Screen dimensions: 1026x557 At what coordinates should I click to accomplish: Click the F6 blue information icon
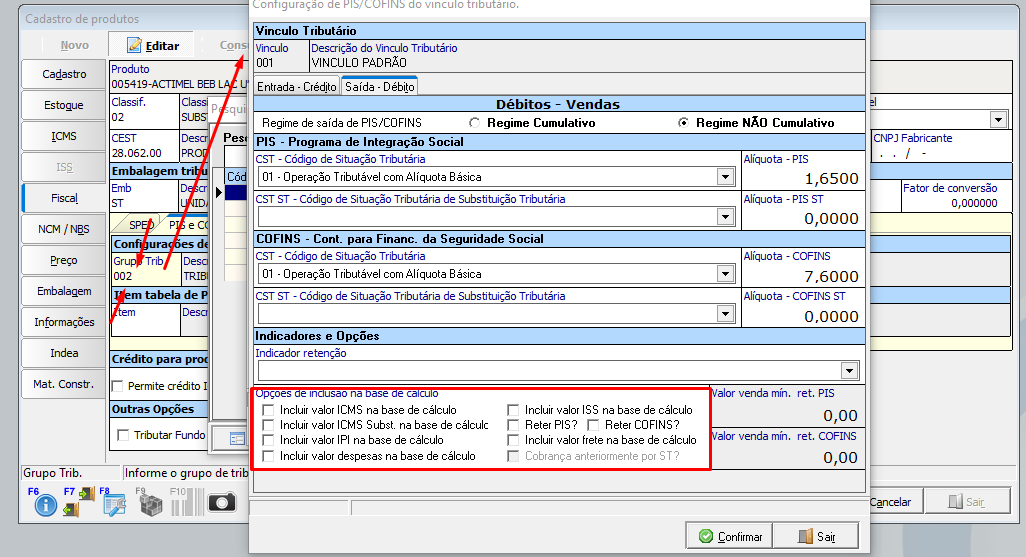click(x=45, y=505)
